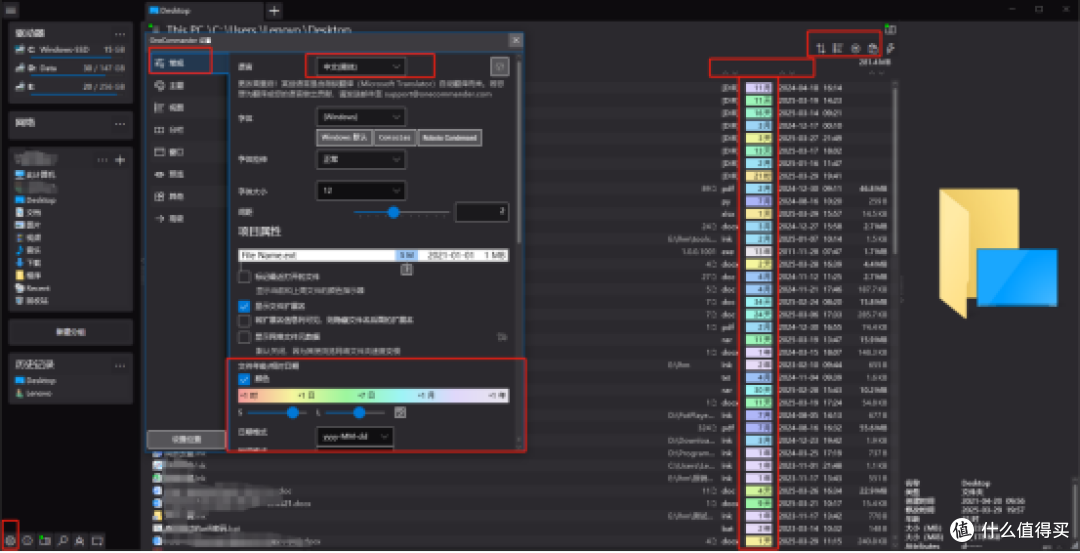The width and height of the screenshot is (1080, 553).
Task: Open OneCommander settings gear in bottom bar
Action: [x=10, y=541]
